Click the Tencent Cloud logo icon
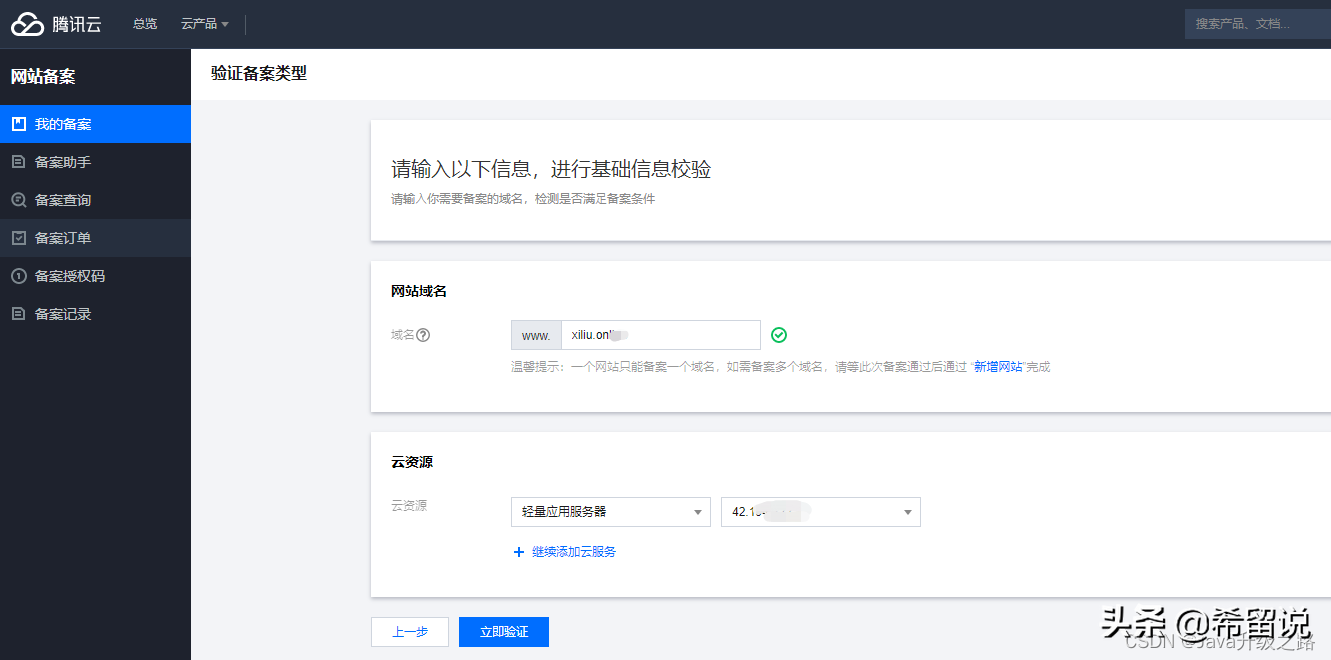Image resolution: width=1331 pixels, height=660 pixels. [x=25, y=23]
